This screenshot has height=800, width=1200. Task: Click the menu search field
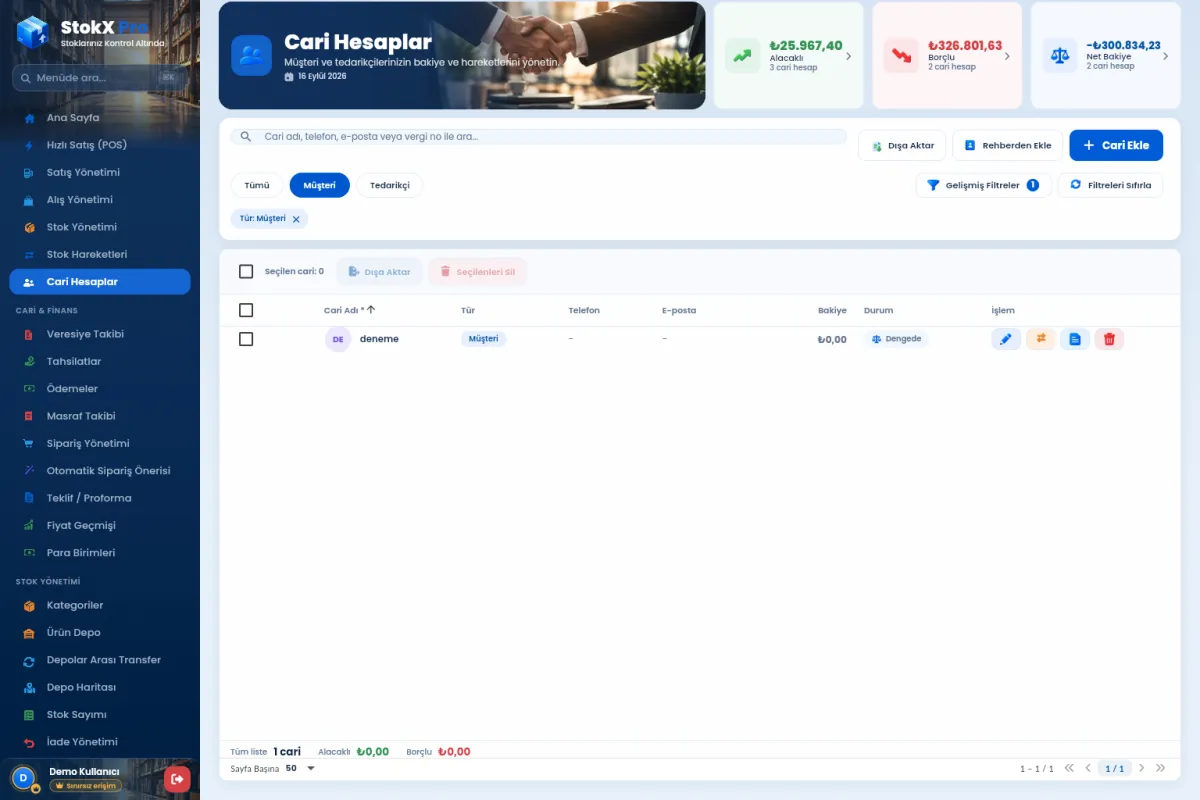(x=100, y=78)
